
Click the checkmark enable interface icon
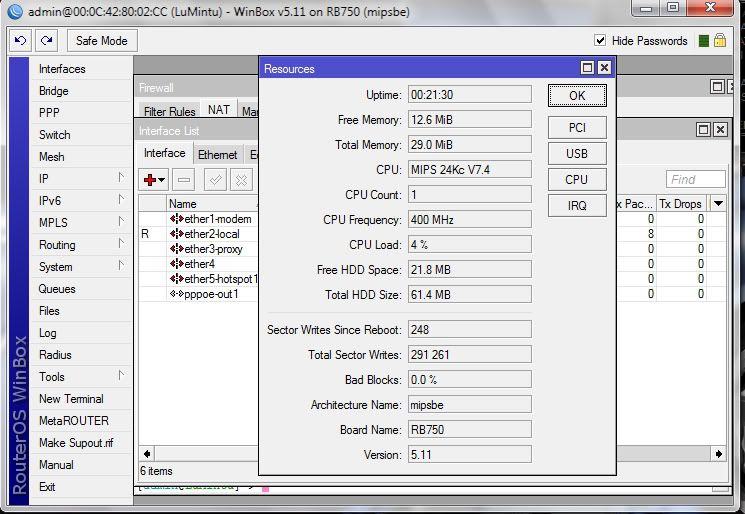click(215, 180)
